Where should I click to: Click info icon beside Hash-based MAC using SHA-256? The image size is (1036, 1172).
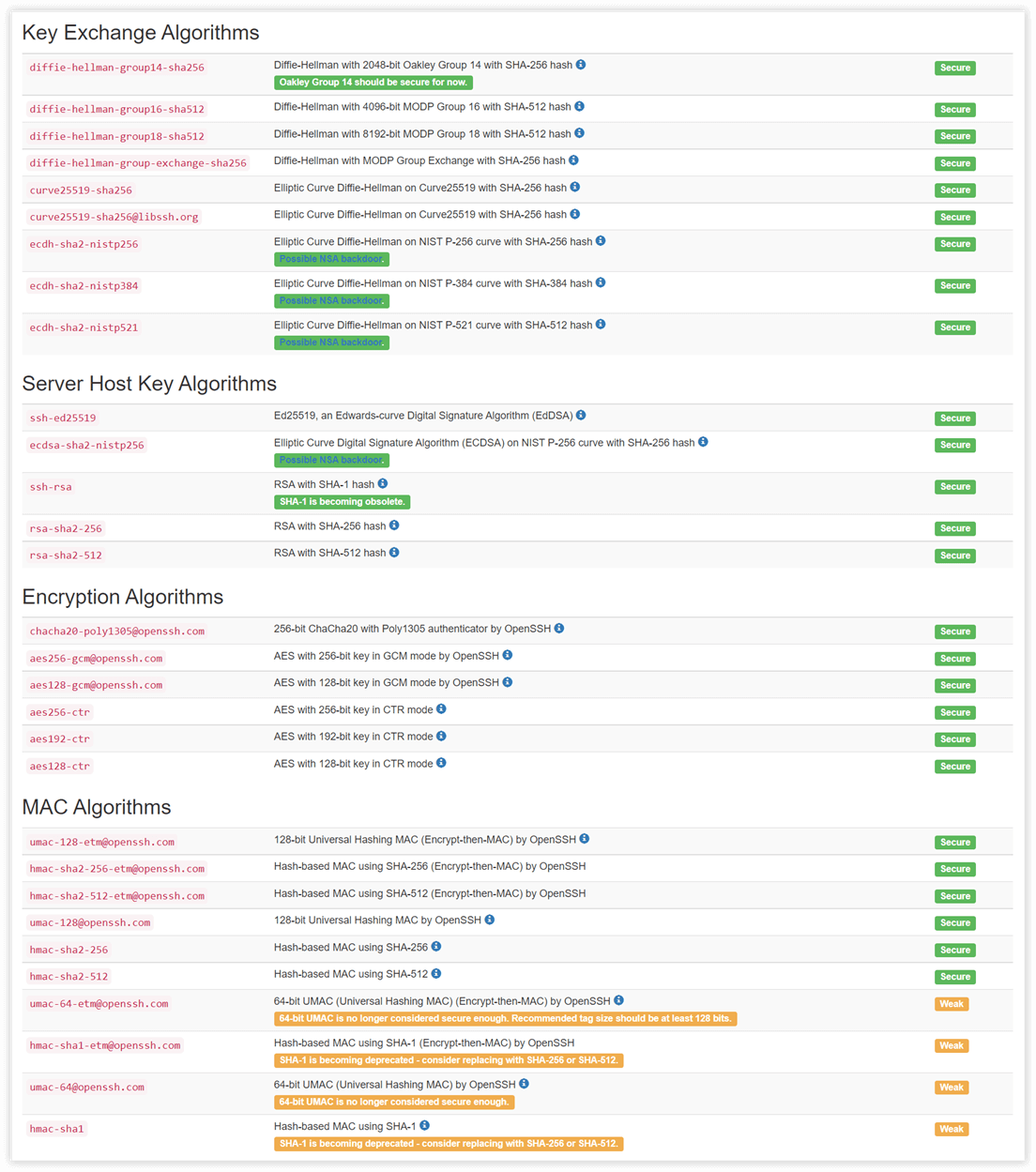[x=436, y=947]
